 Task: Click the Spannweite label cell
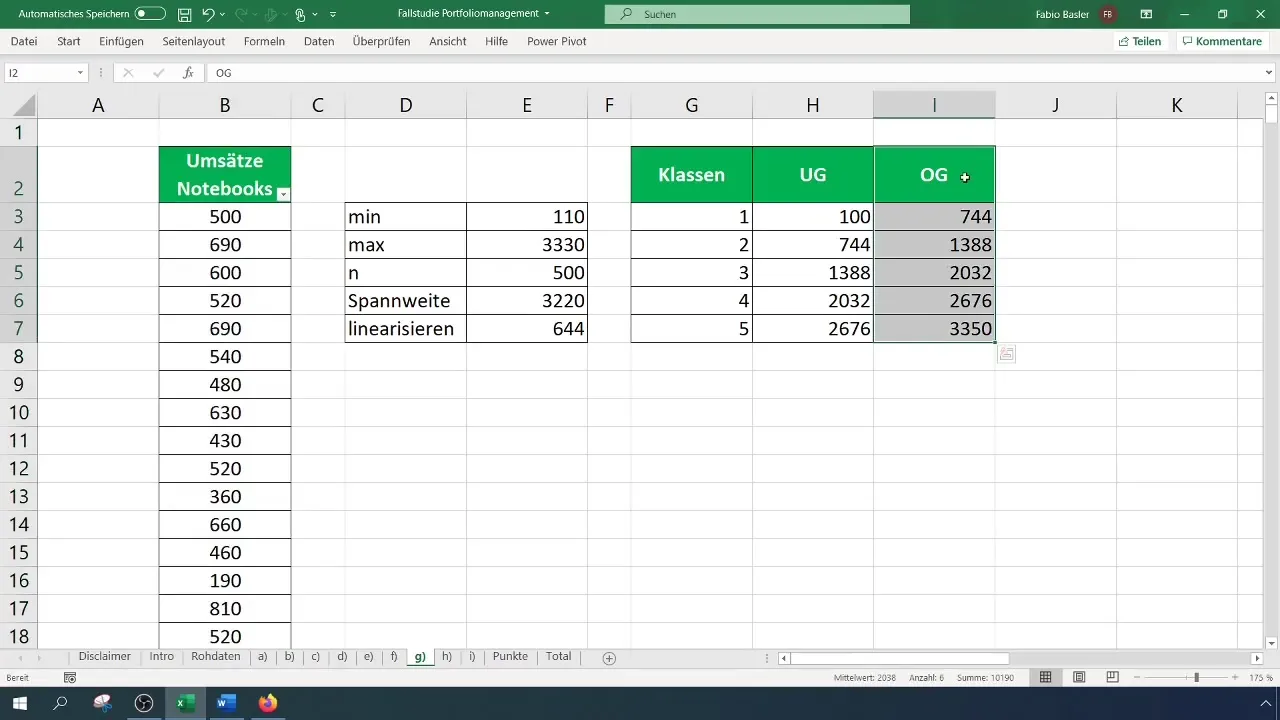point(406,301)
